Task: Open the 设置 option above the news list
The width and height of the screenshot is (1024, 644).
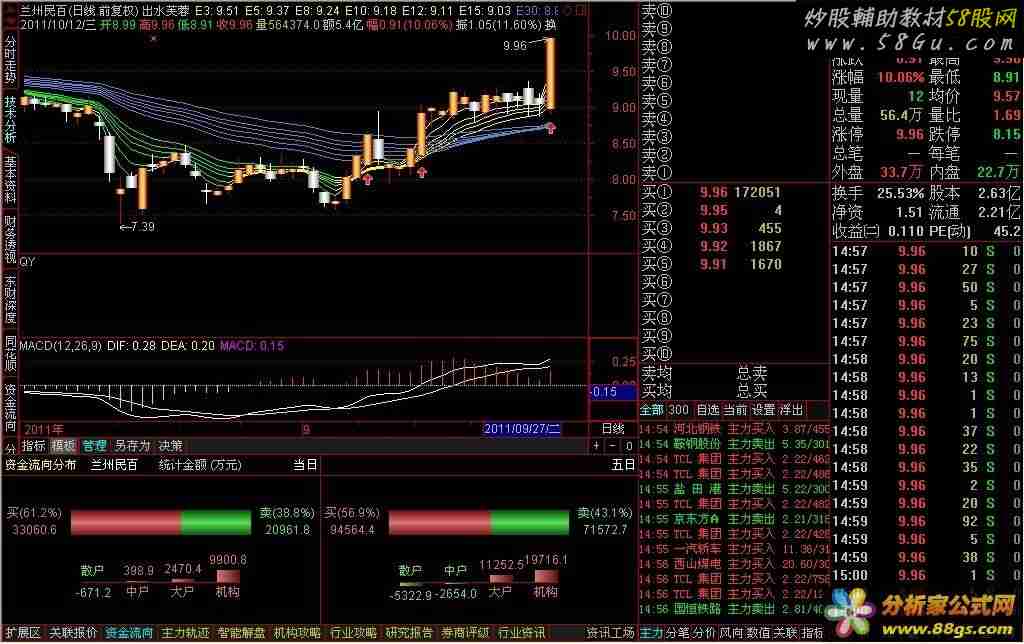Action: pyautogui.click(x=763, y=410)
